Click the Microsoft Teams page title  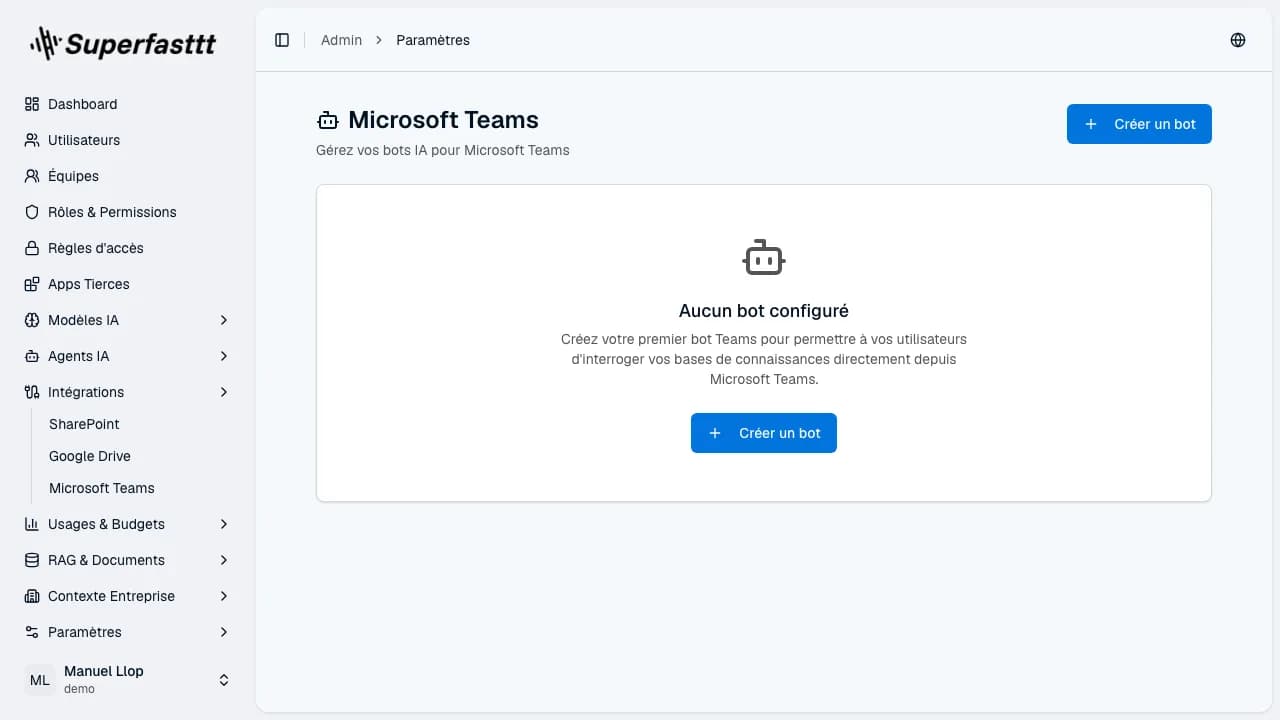(x=443, y=120)
